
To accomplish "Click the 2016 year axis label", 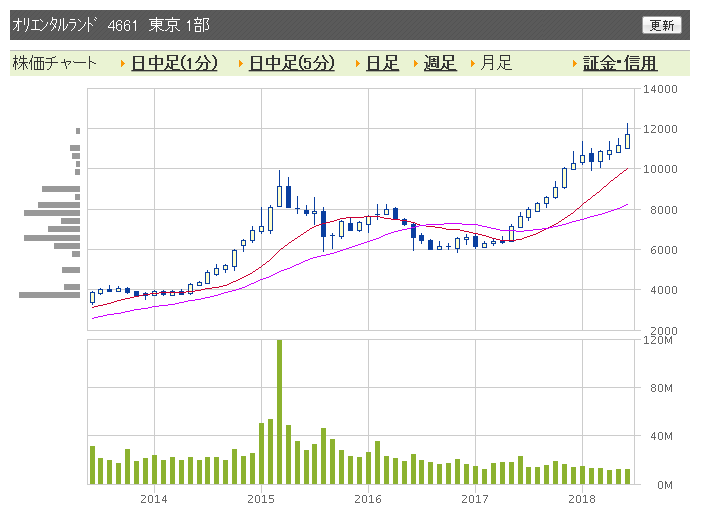I will point(368,499).
